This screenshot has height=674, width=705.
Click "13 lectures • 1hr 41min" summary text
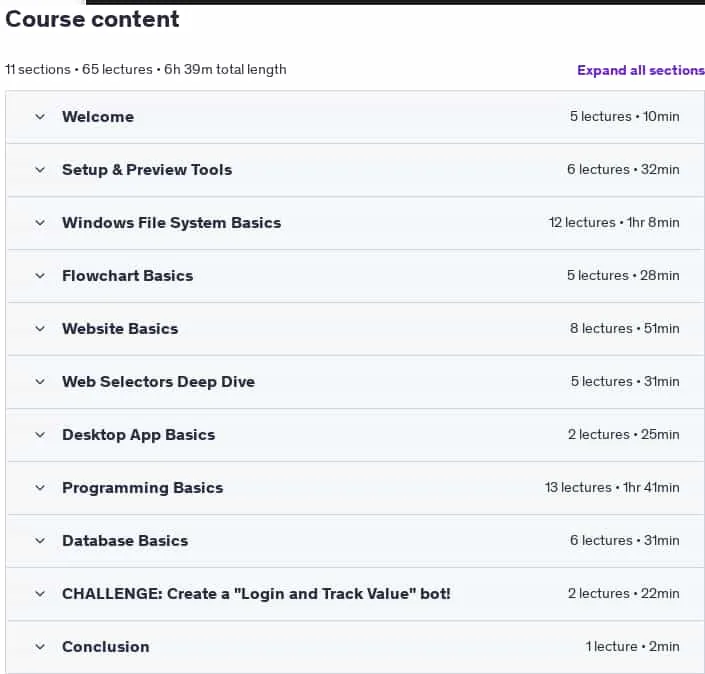pyautogui.click(x=612, y=487)
